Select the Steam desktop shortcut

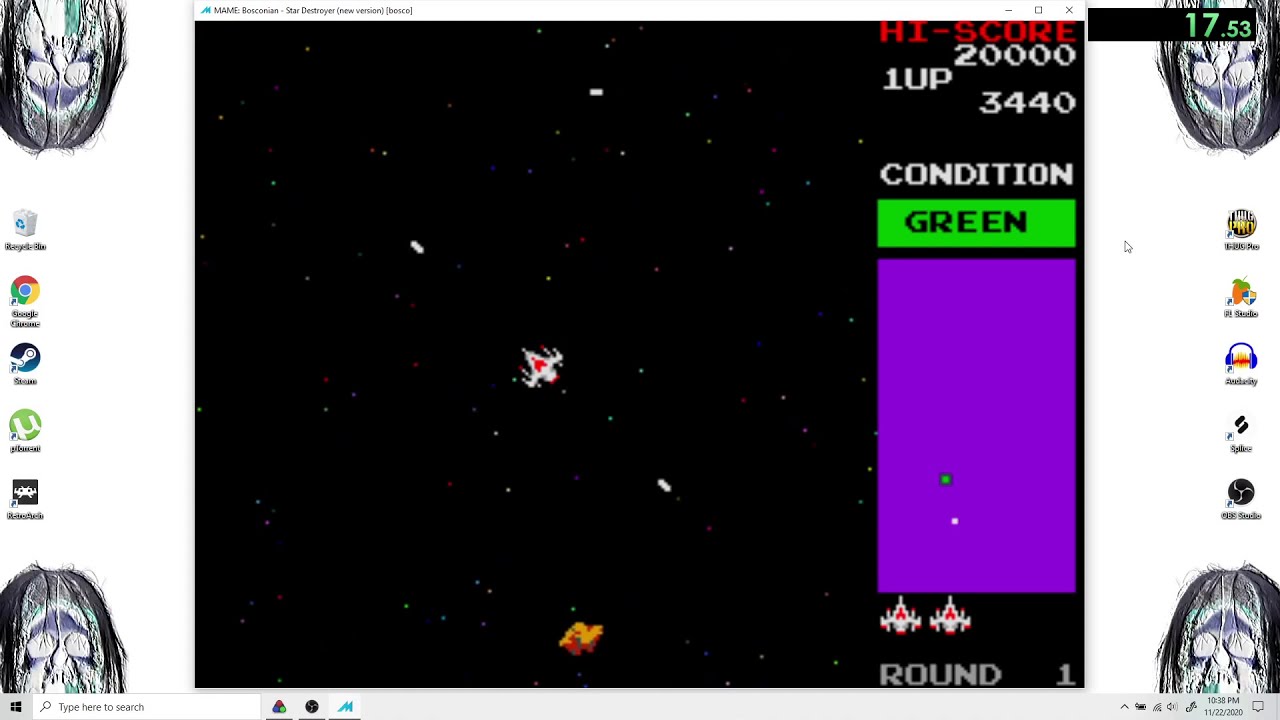25,365
